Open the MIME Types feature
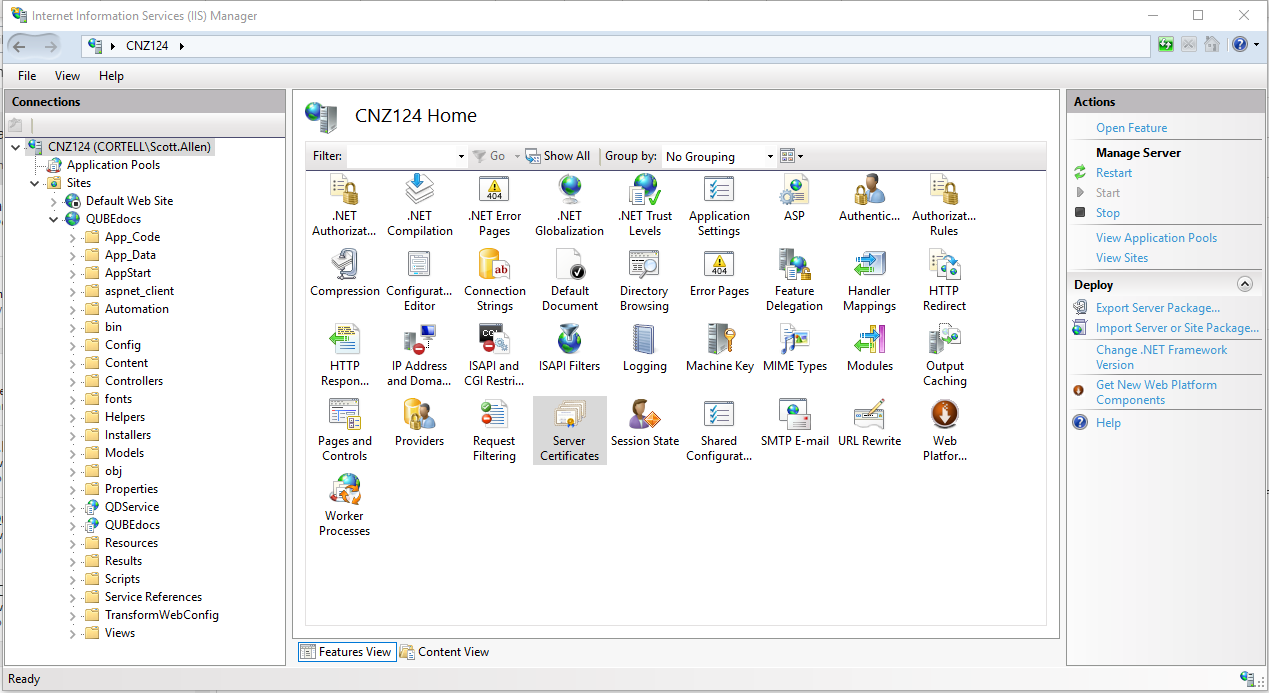The height and width of the screenshot is (693, 1269). click(x=794, y=347)
